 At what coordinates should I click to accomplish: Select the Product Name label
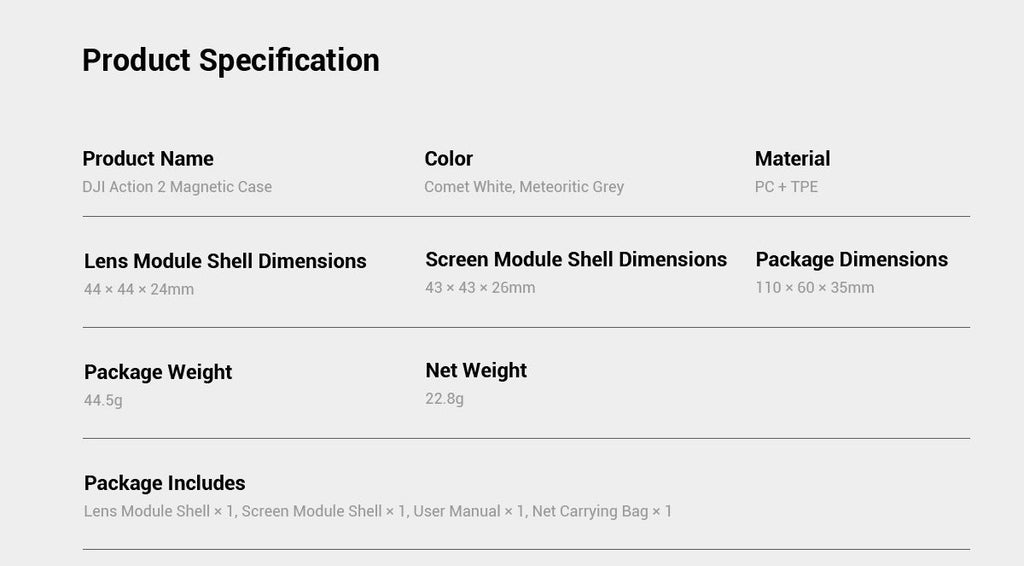(148, 159)
